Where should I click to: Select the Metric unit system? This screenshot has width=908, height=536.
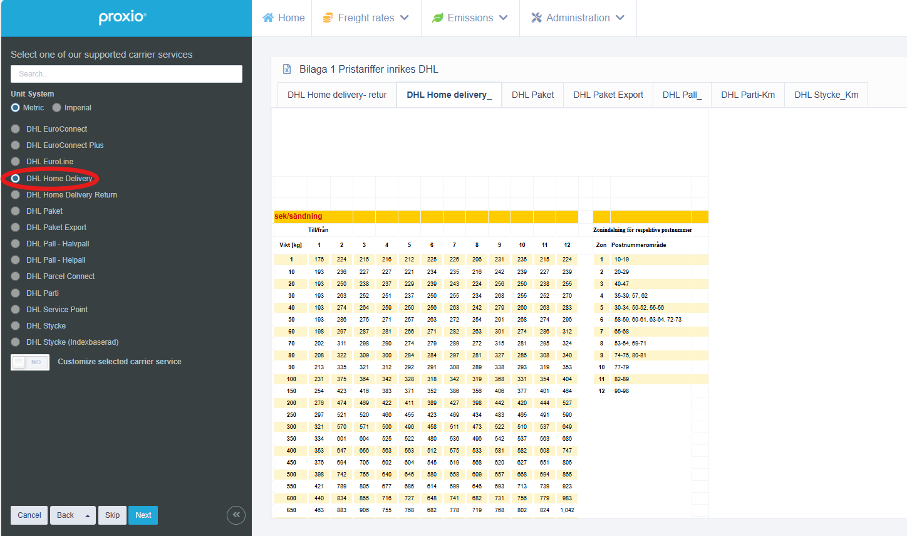point(15,108)
